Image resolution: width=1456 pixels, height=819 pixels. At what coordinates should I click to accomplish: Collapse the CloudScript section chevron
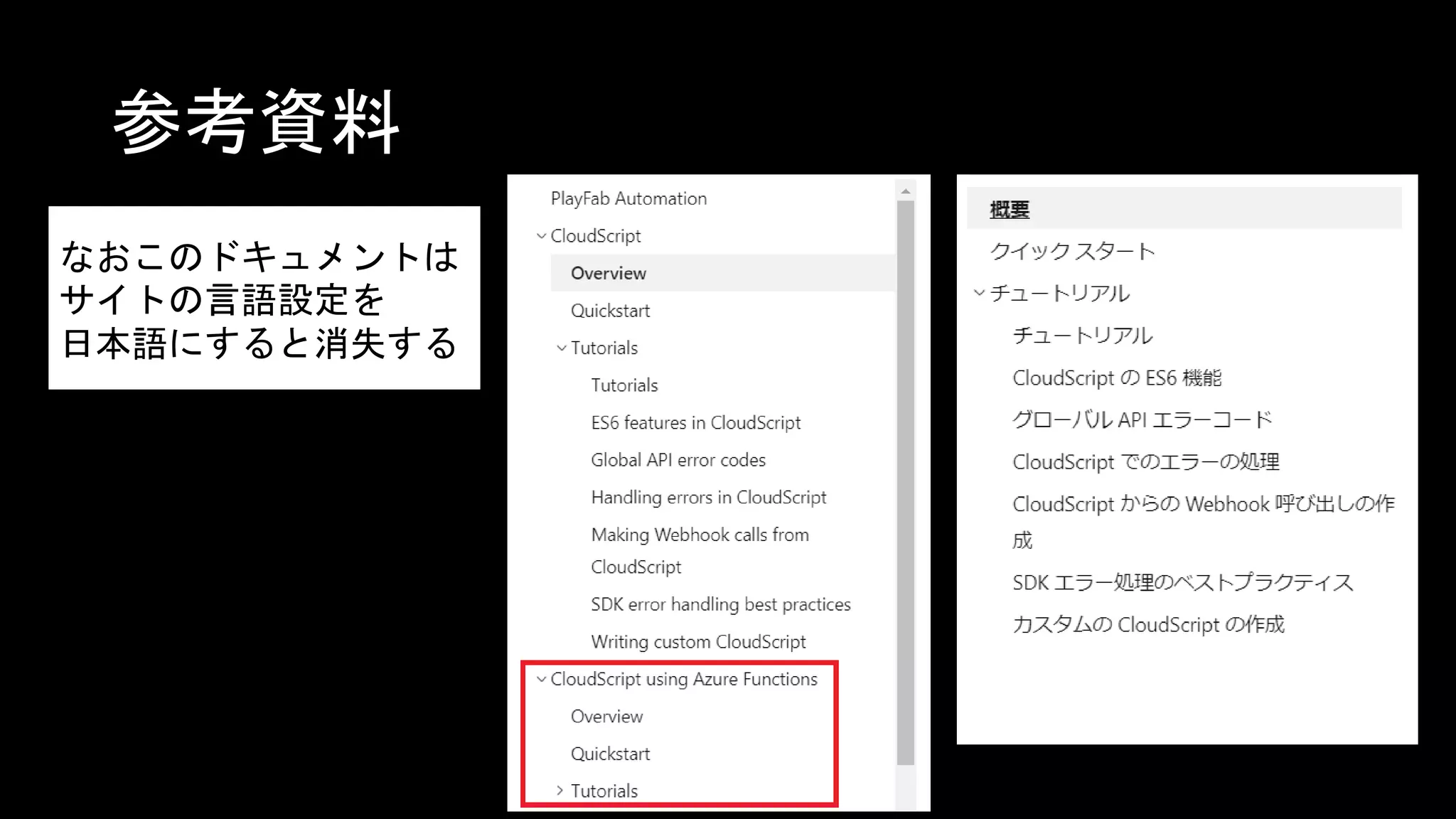click(542, 235)
